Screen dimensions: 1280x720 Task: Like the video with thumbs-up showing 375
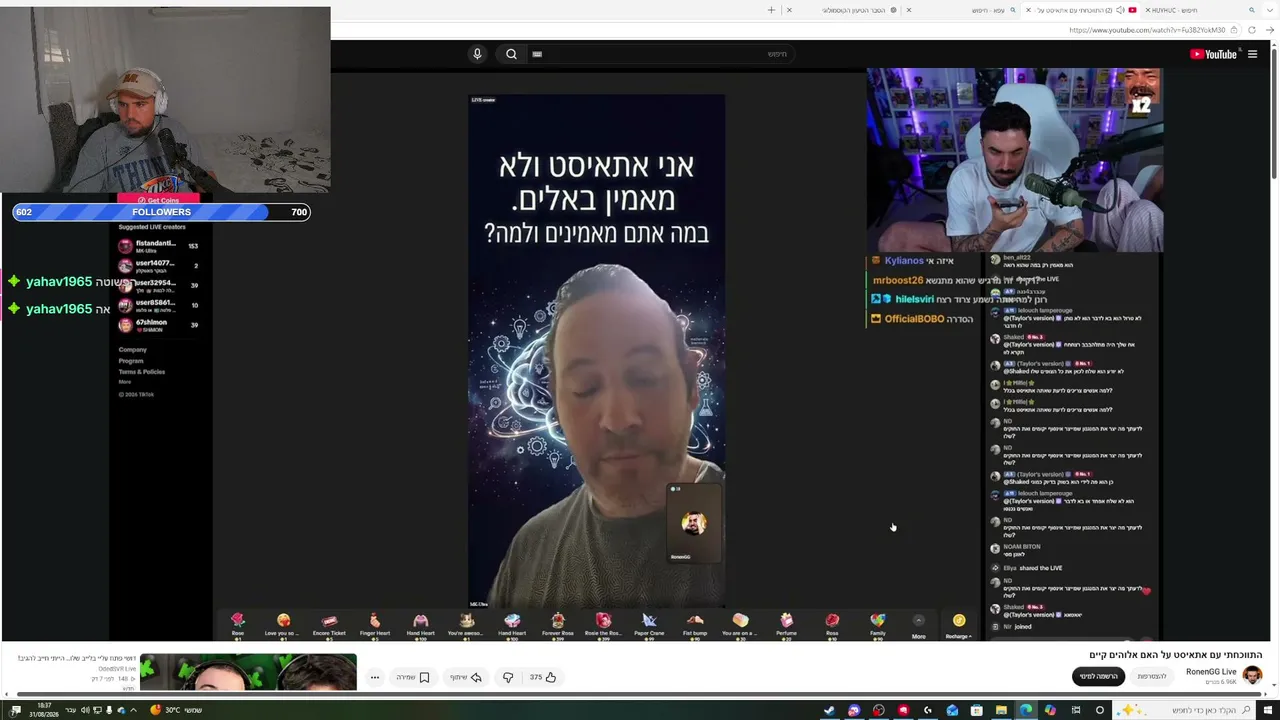[543, 677]
